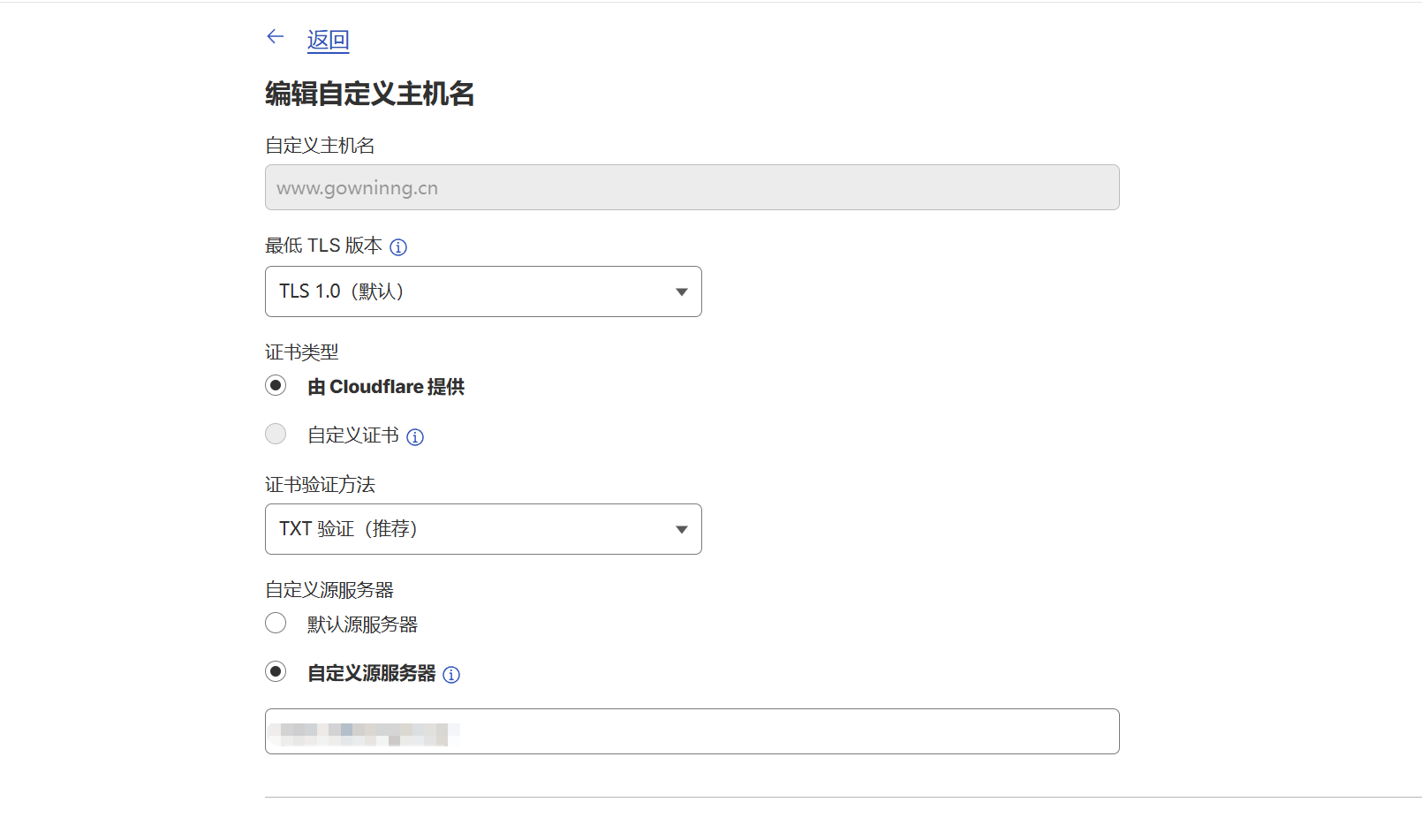Screen dimensions: 1422x840
Task: Click info icon next to 自定义源服务器
Action: 451,676
